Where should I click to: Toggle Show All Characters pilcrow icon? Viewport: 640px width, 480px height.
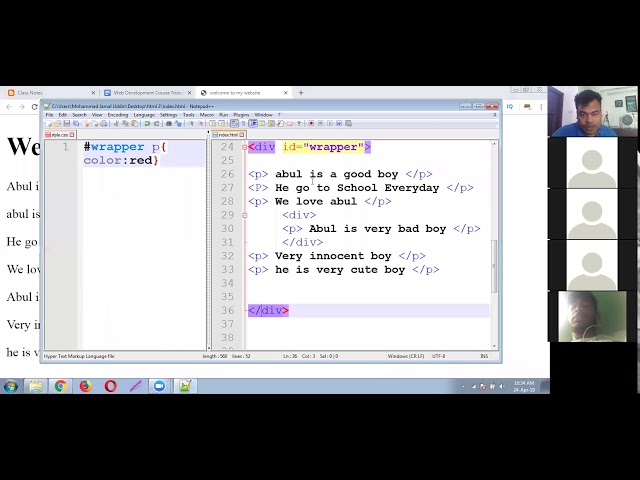point(243,123)
